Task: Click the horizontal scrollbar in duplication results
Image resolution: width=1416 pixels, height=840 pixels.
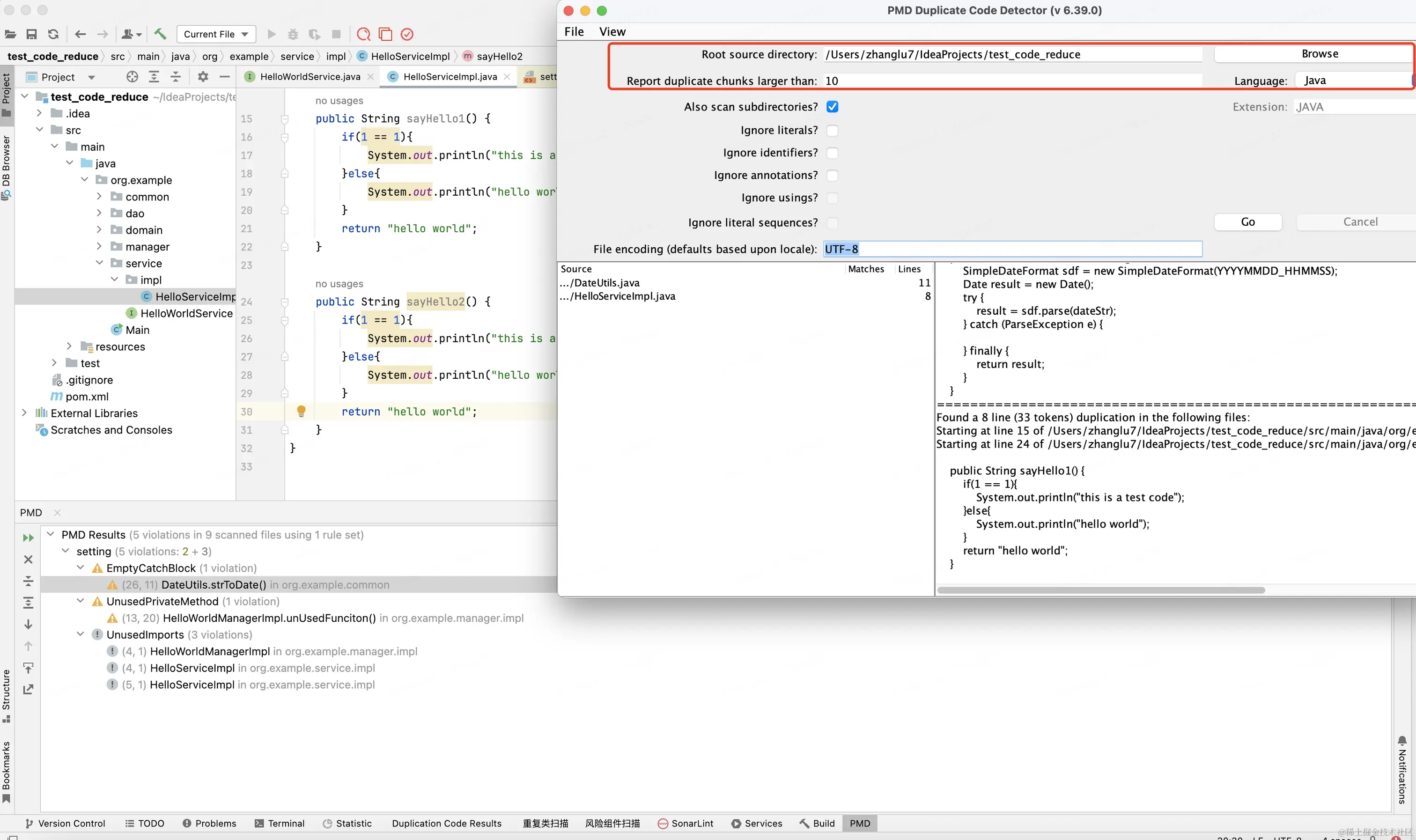Action: tap(1100, 590)
